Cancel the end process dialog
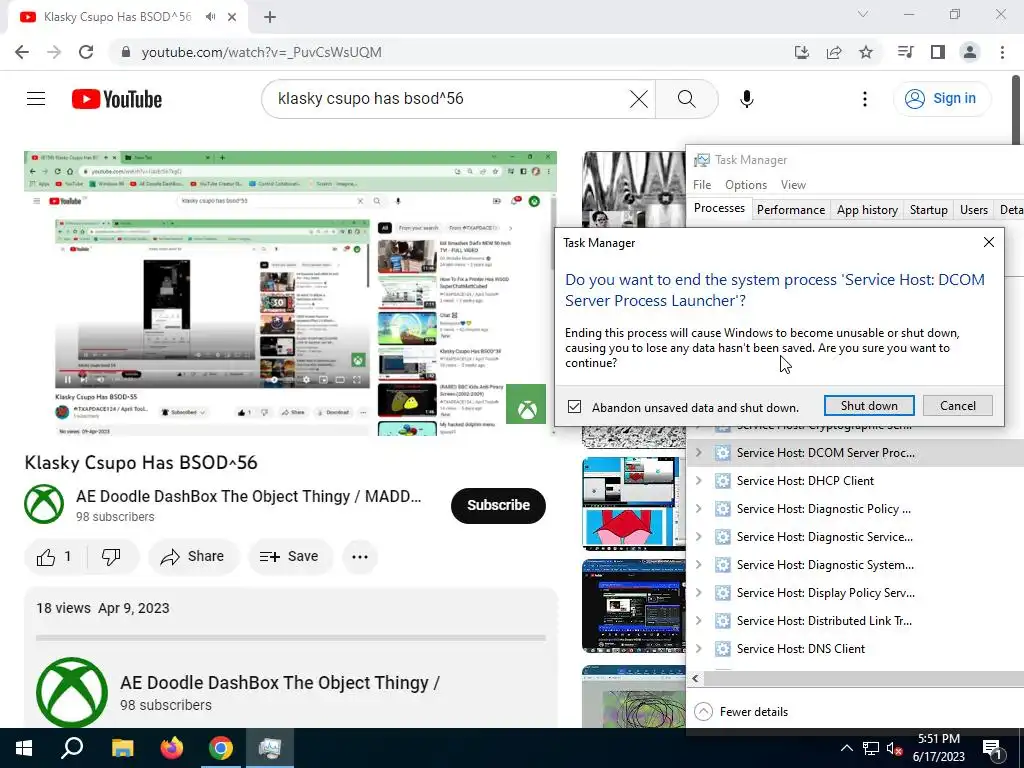1024x768 pixels. 957,406
